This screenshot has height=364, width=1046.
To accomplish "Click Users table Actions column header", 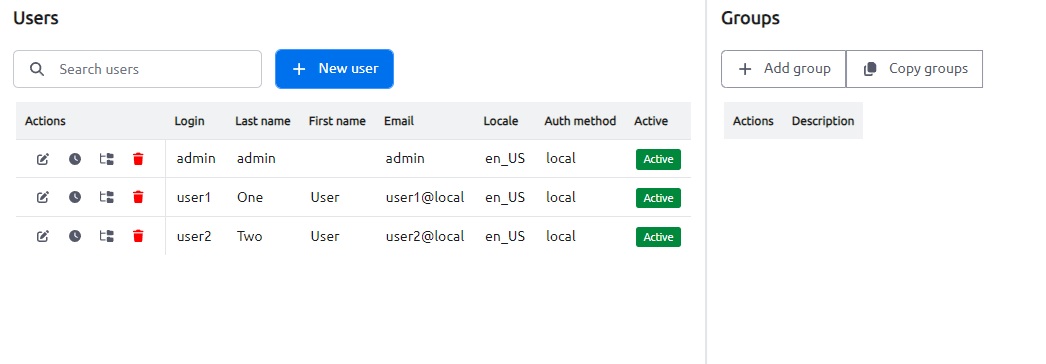I will tap(45, 121).
